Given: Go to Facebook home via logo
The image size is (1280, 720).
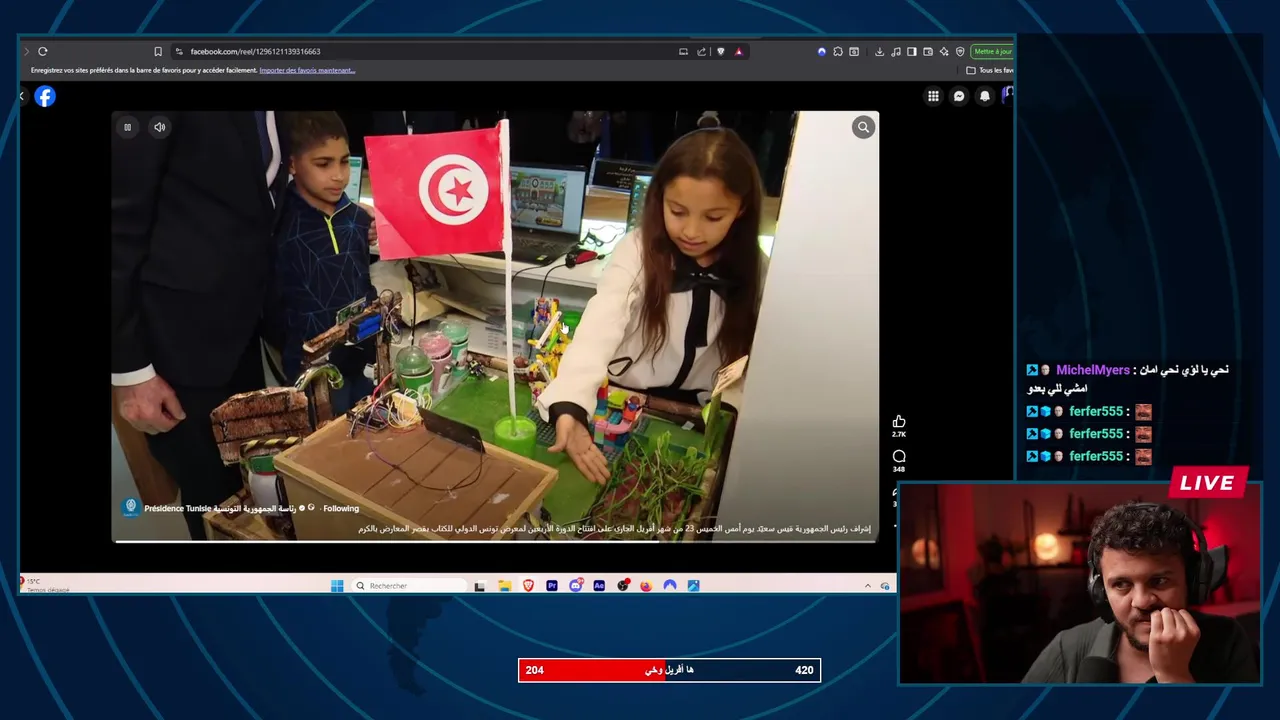Looking at the screenshot, I should pyautogui.click(x=45, y=96).
